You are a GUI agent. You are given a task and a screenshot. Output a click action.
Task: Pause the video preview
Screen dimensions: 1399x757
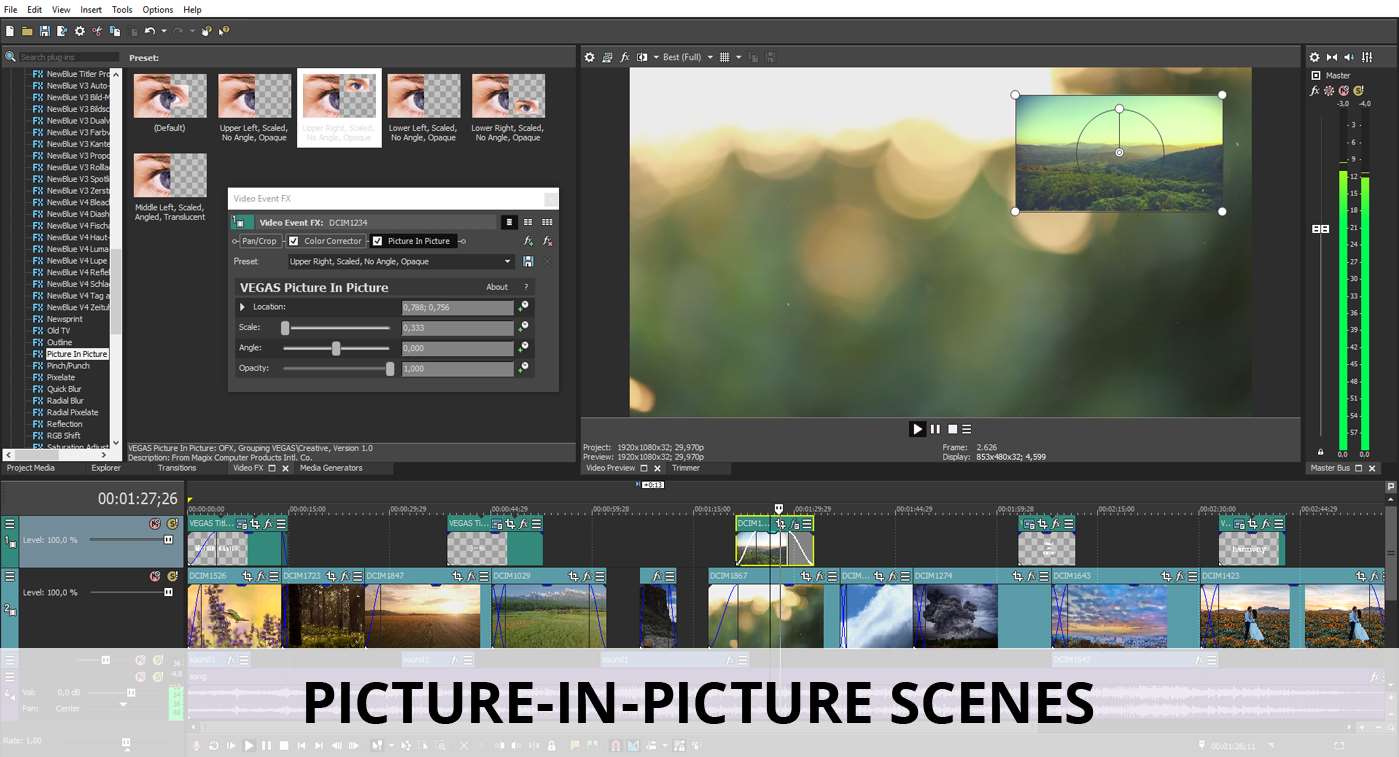coord(935,429)
